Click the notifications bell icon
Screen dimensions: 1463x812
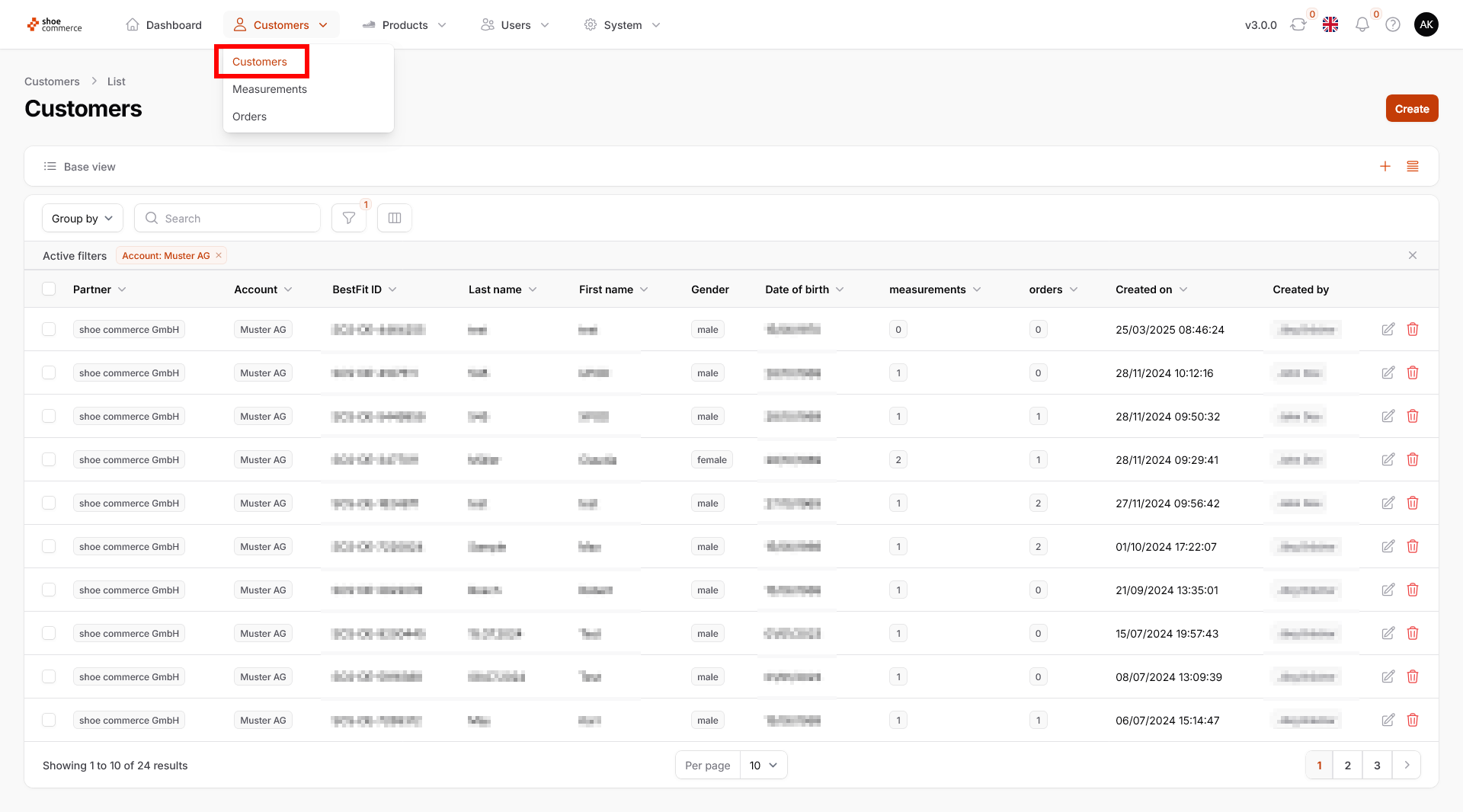pyautogui.click(x=1362, y=25)
